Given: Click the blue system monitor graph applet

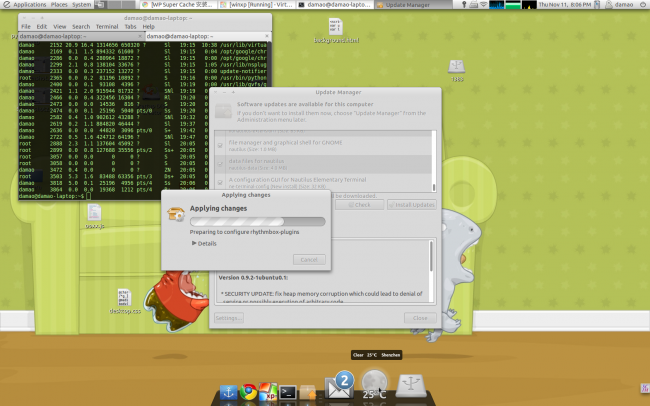Looking at the screenshot, I should coord(497,5).
